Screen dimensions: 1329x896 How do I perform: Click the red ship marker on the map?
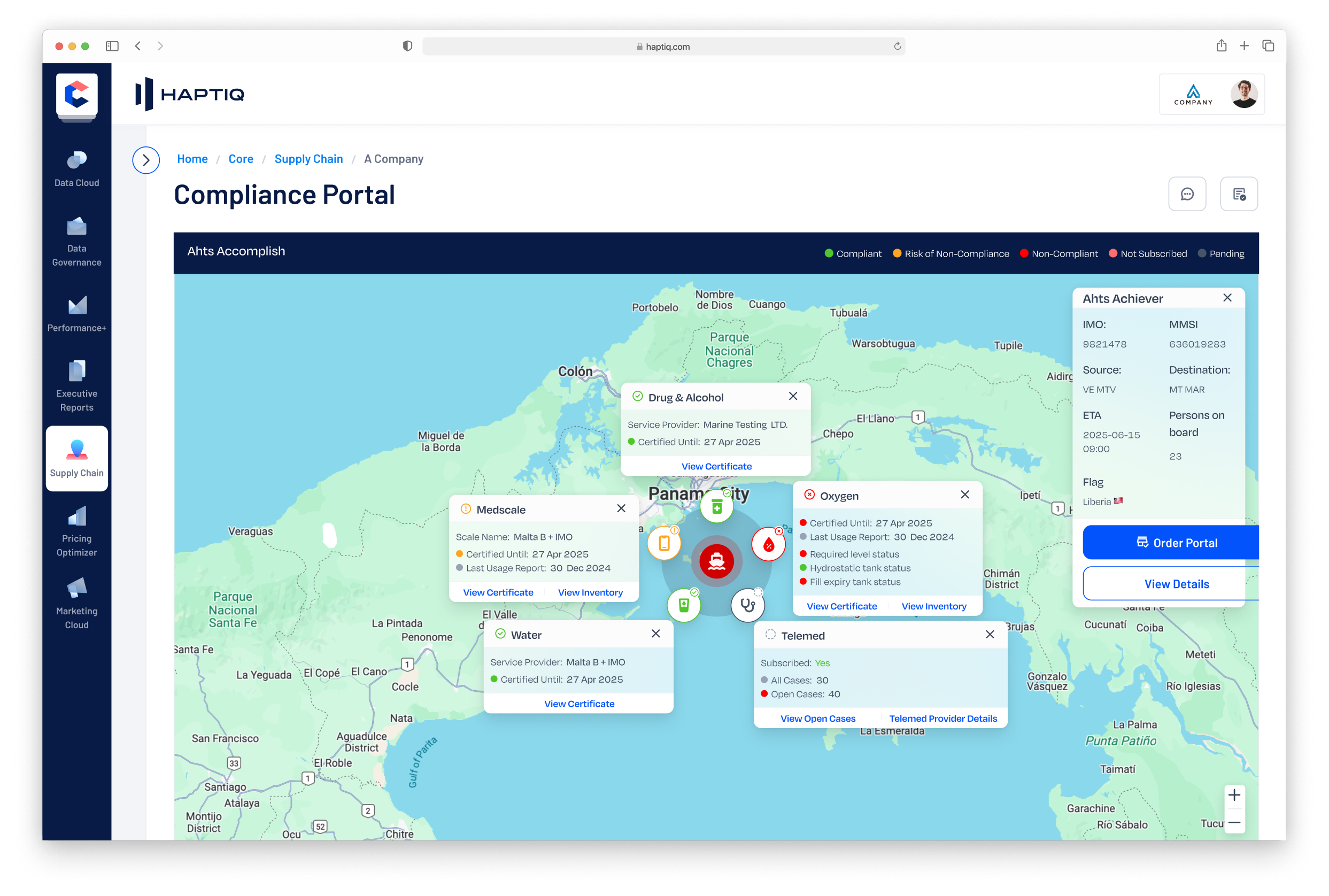716,561
